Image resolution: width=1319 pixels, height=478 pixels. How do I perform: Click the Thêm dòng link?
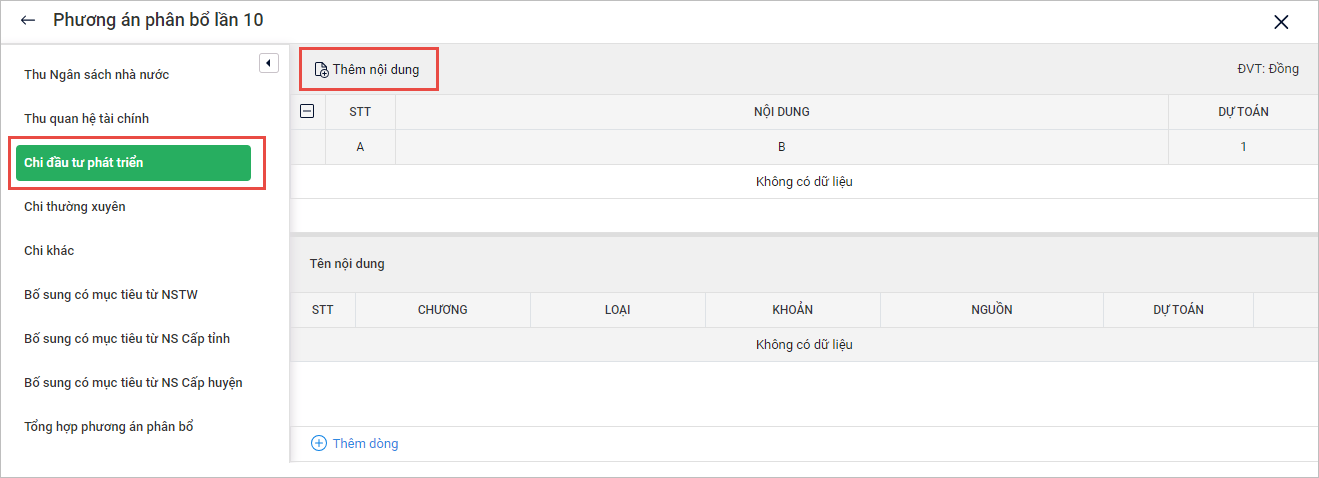click(x=365, y=443)
